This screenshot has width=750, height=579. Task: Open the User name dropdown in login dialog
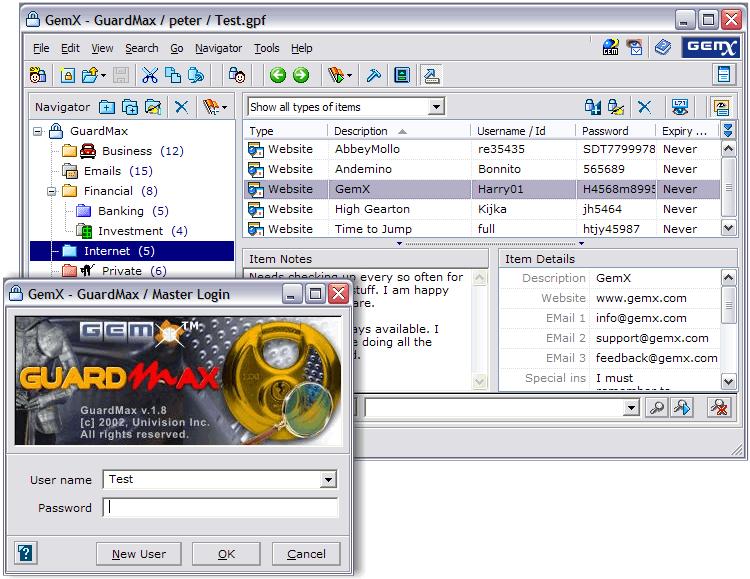click(328, 479)
